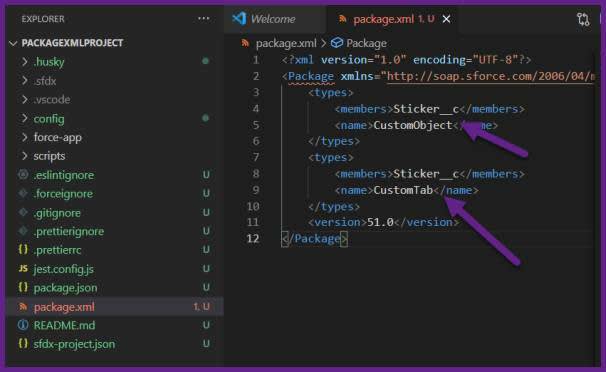Click Sticker__c members value on line 4

(426, 109)
